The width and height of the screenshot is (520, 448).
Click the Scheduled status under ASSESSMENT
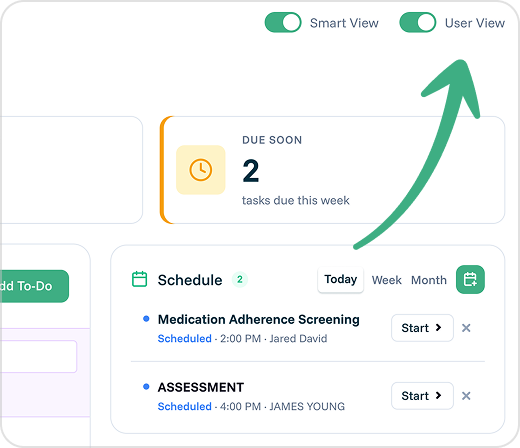click(x=185, y=406)
